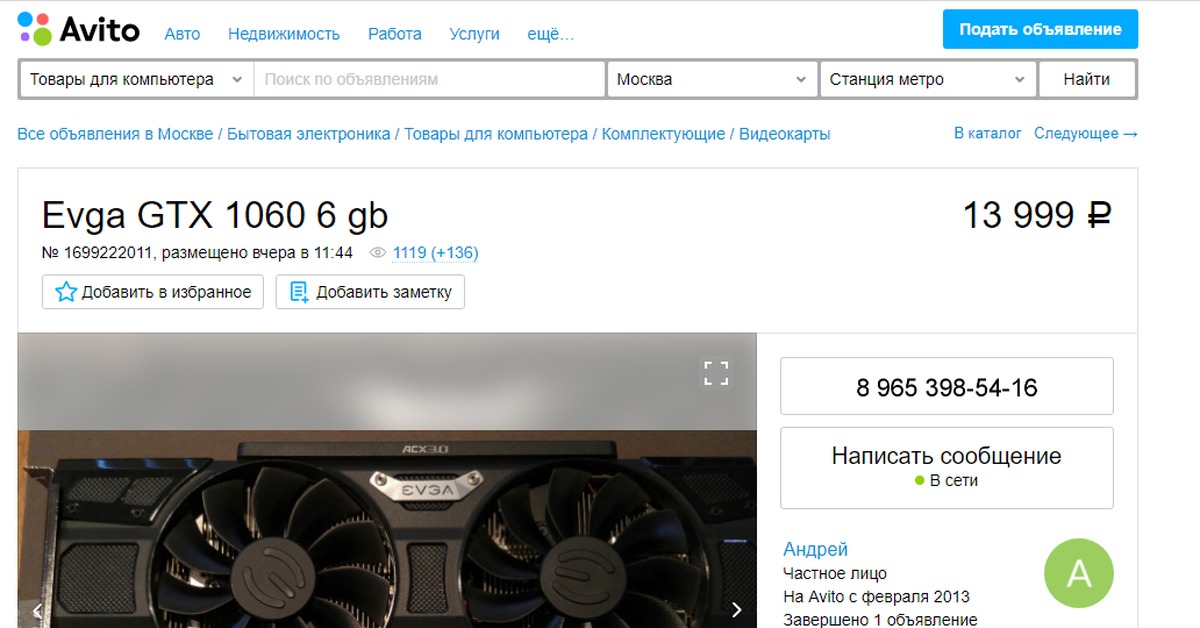Click the text На Avito с февраля 2013
This screenshot has height=628, width=1200.
[x=876, y=597]
